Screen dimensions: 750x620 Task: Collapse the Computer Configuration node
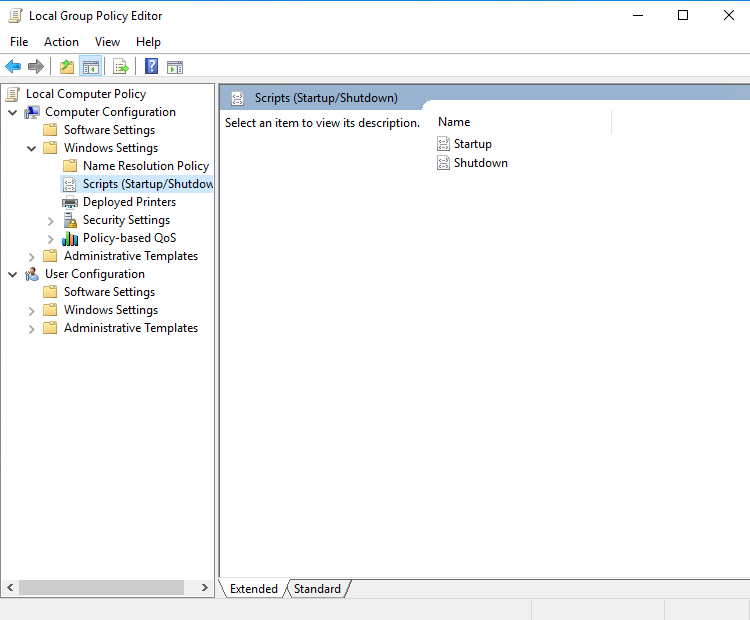(x=13, y=112)
